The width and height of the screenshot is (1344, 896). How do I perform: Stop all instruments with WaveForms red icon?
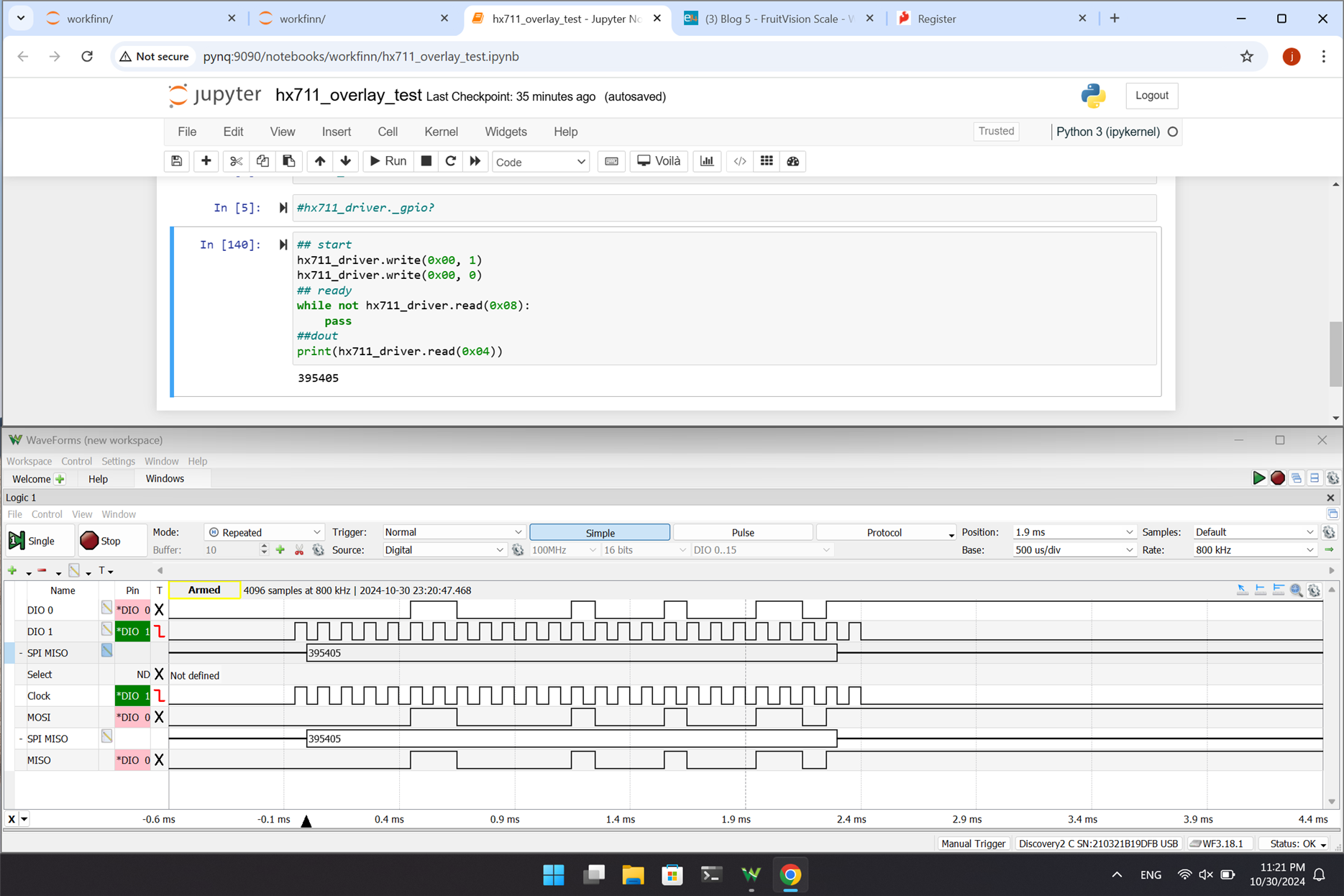click(x=1277, y=478)
